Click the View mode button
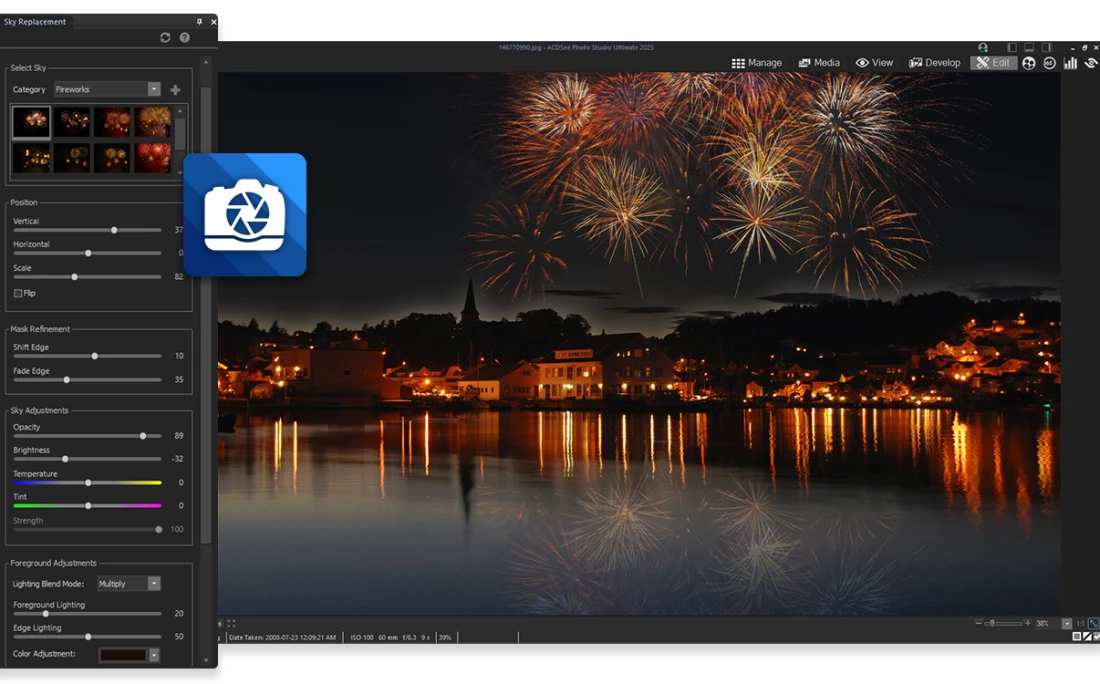Viewport: 1100px width, 684px height. pos(874,63)
